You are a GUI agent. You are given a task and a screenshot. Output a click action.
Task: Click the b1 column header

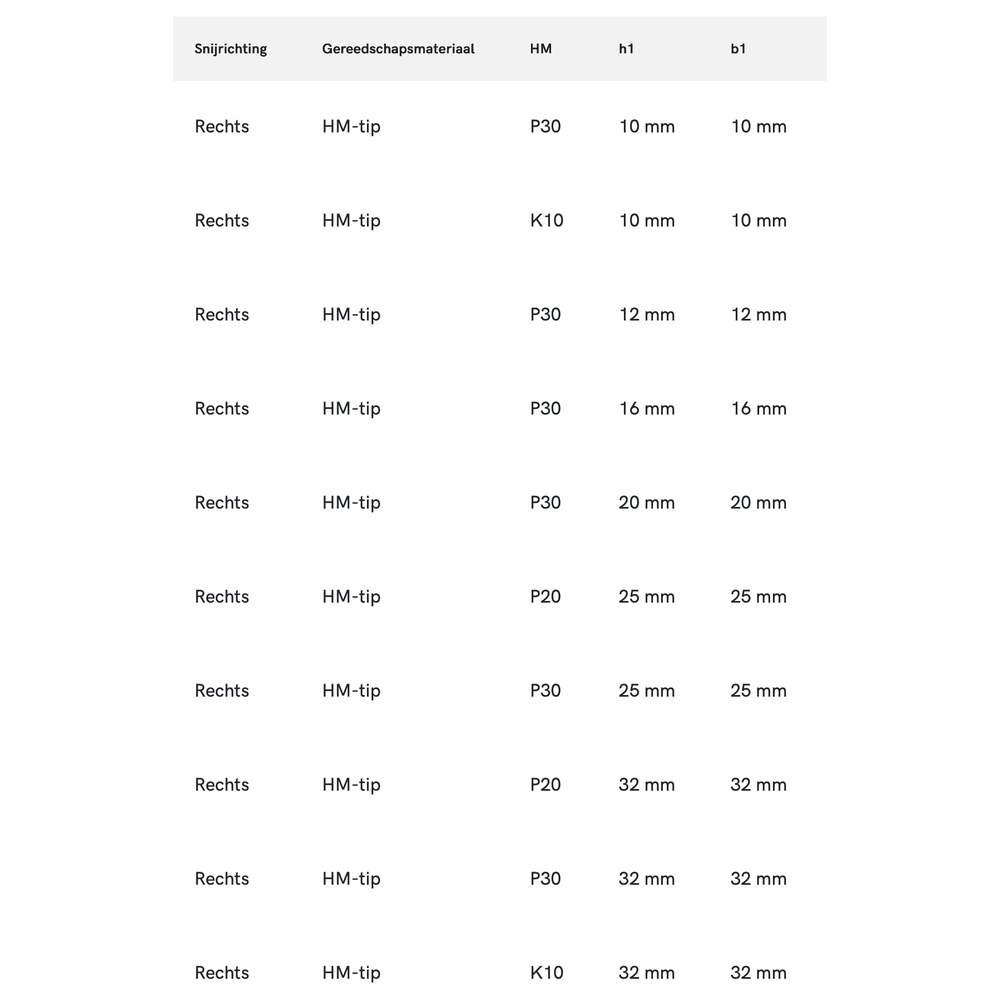[x=738, y=49]
